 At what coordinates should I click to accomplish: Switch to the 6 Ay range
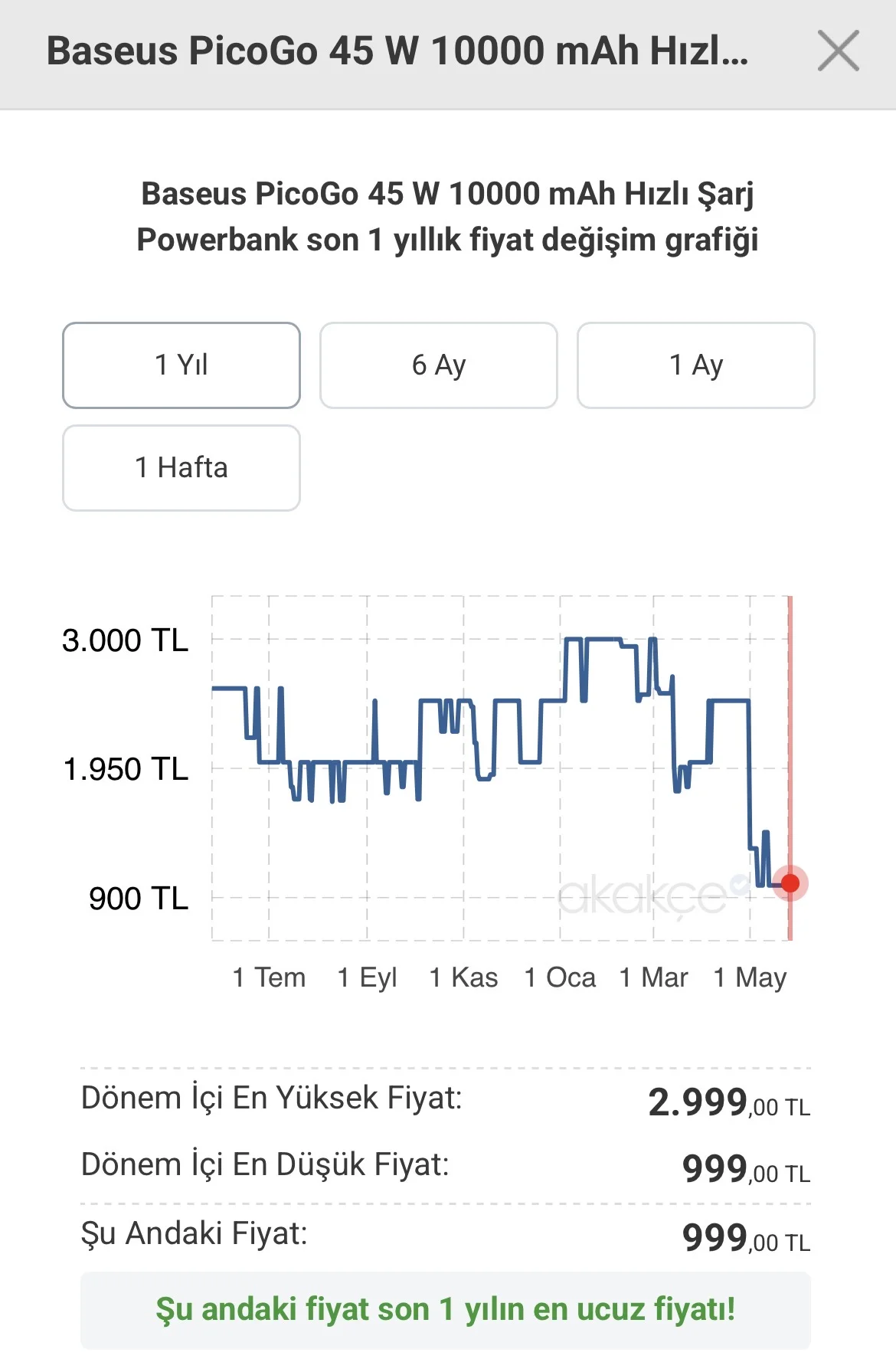439,365
